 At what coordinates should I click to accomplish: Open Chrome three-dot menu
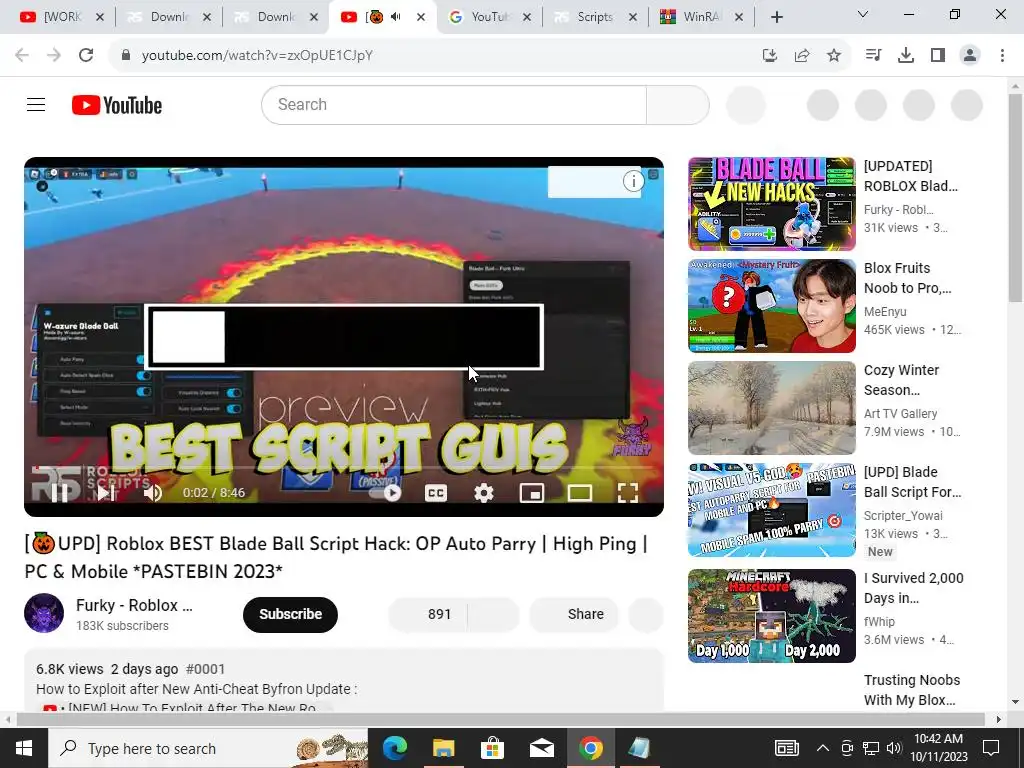coord(1002,55)
